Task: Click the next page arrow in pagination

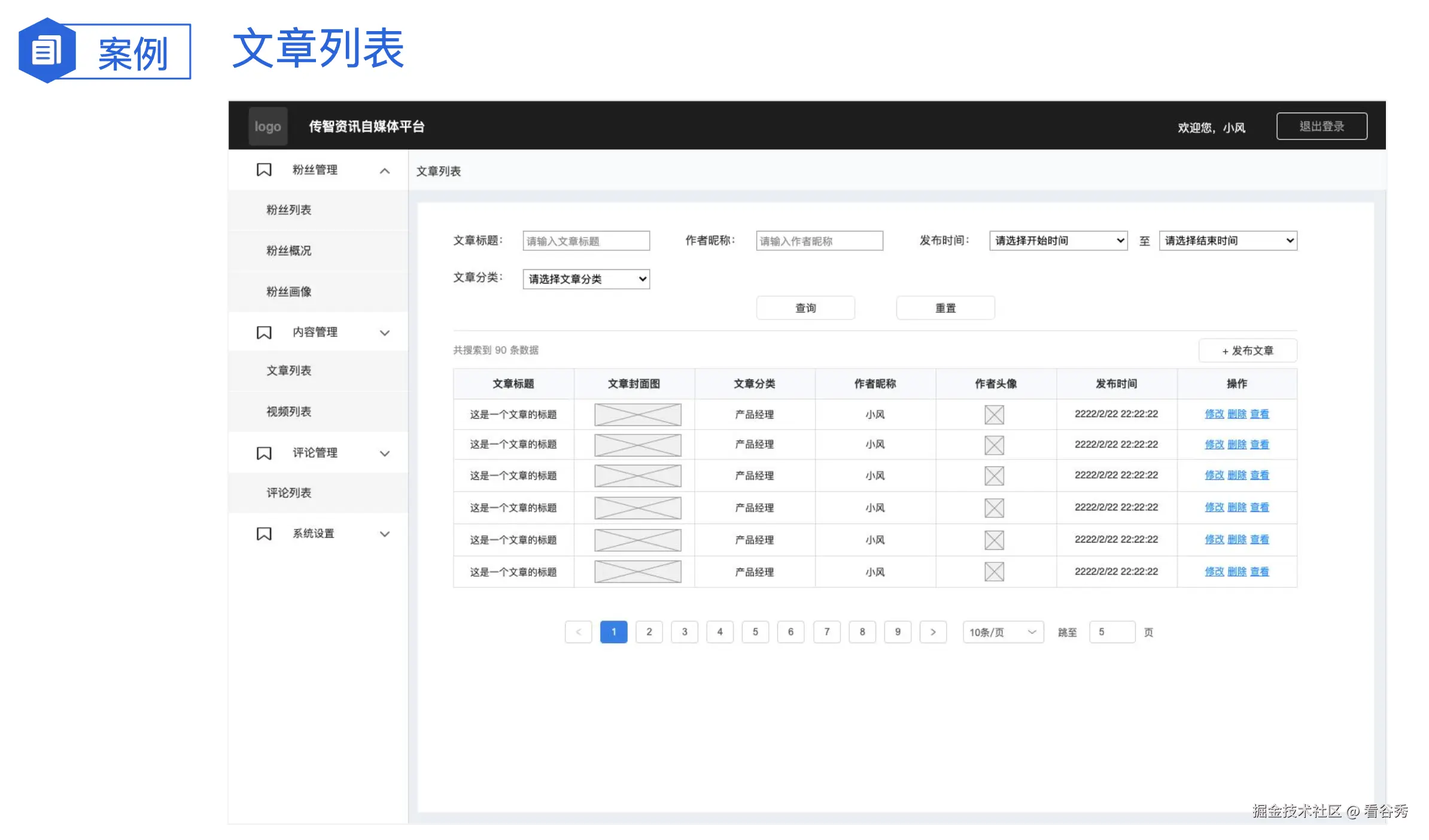Action: [x=933, y=632]
